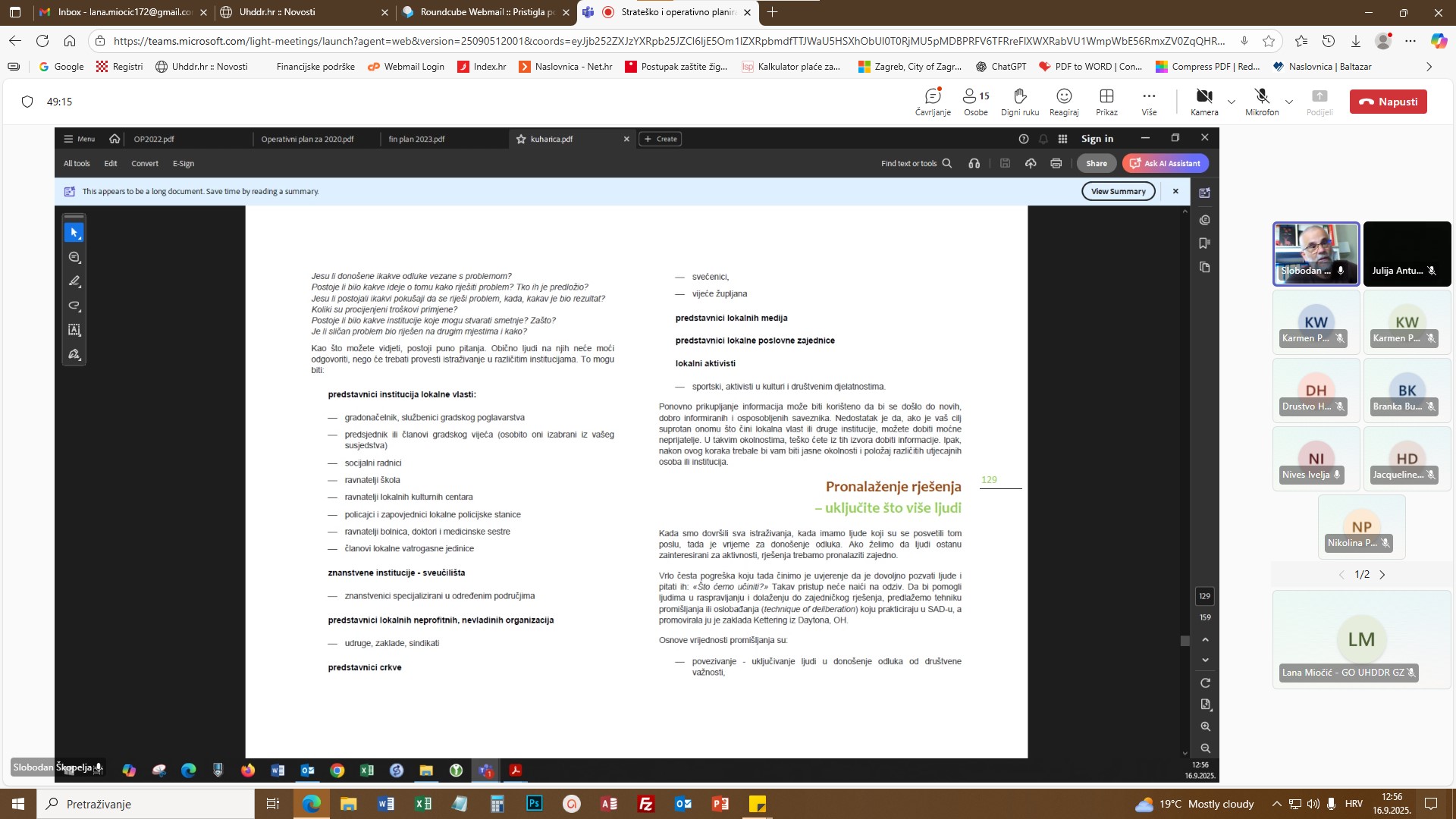The image size is (1456, 819).
Task: Open the Prikaz view options
Action: (1106, 102)
